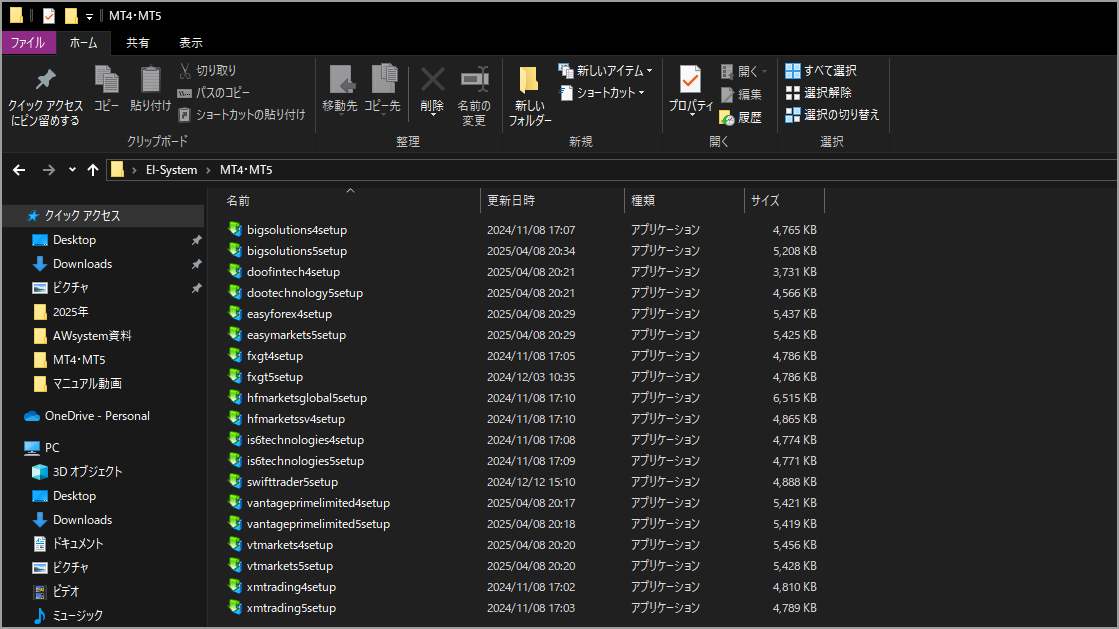Image resolution: width=1119 pixels, height=629 pixels.
Task: Go forward with the forward arrow
Action: tap(49, 170)
